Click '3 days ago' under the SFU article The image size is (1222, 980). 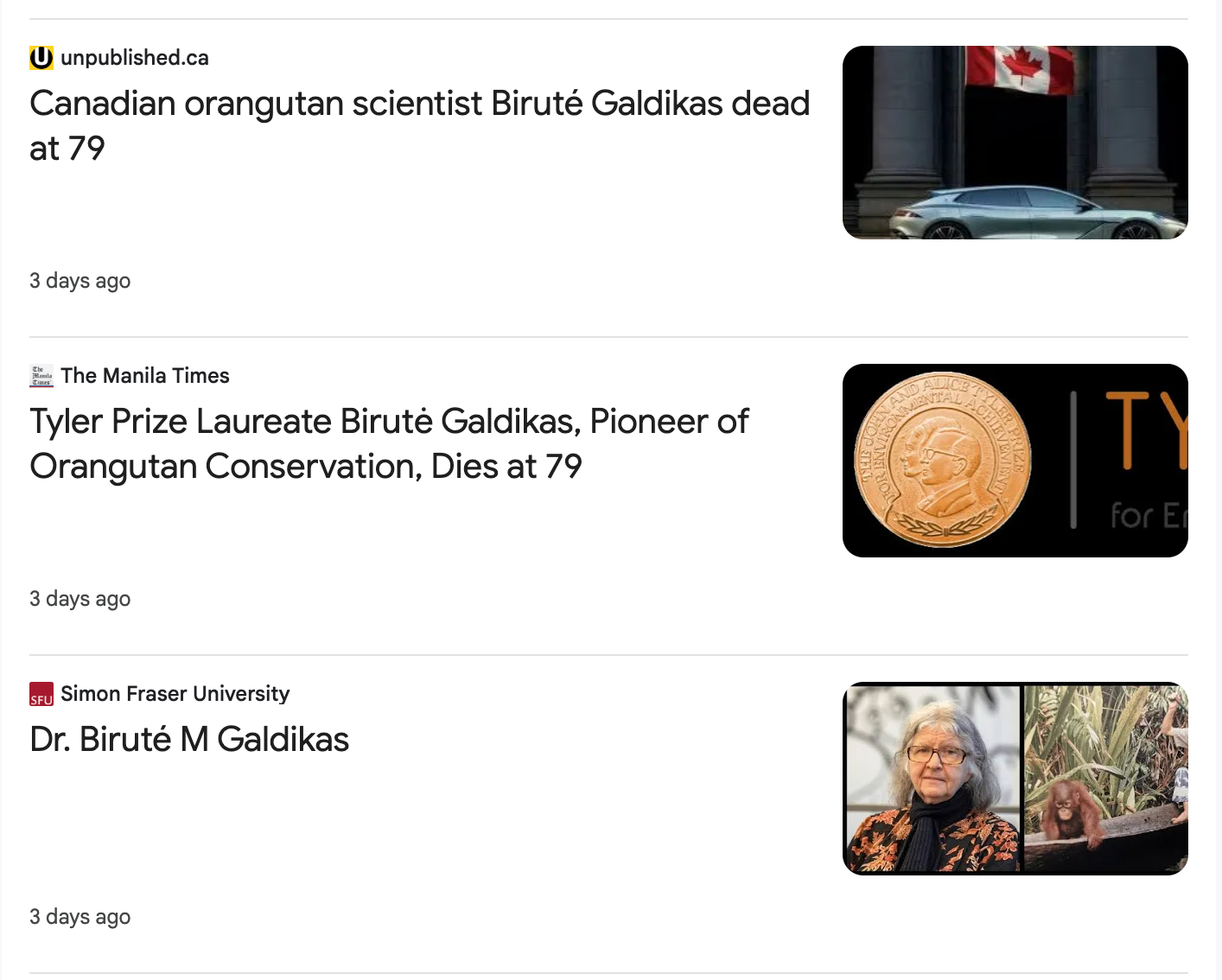point(80,917)
